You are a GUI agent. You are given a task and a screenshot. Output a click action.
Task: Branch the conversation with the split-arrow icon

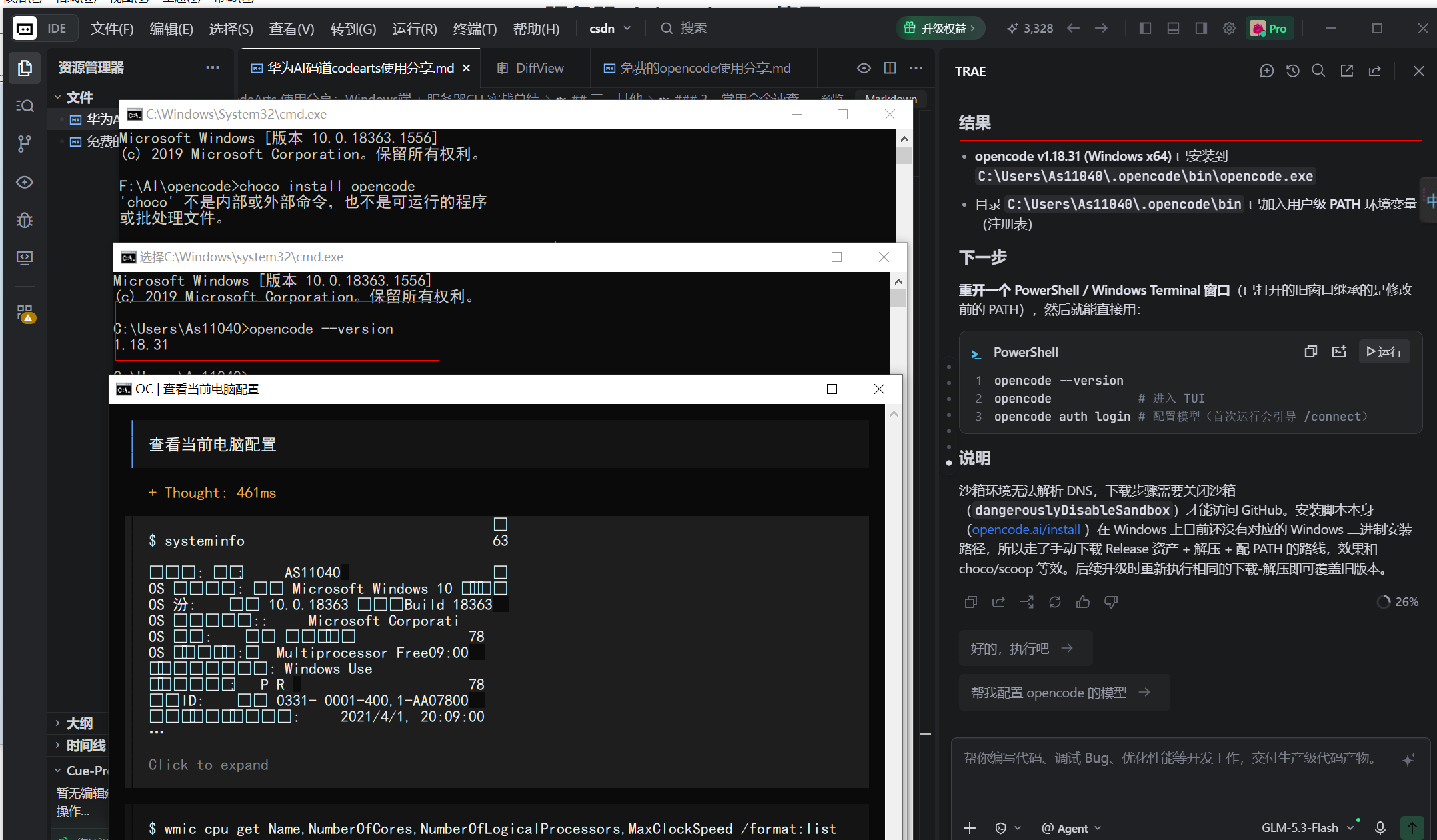click(x=1027, y=602)
